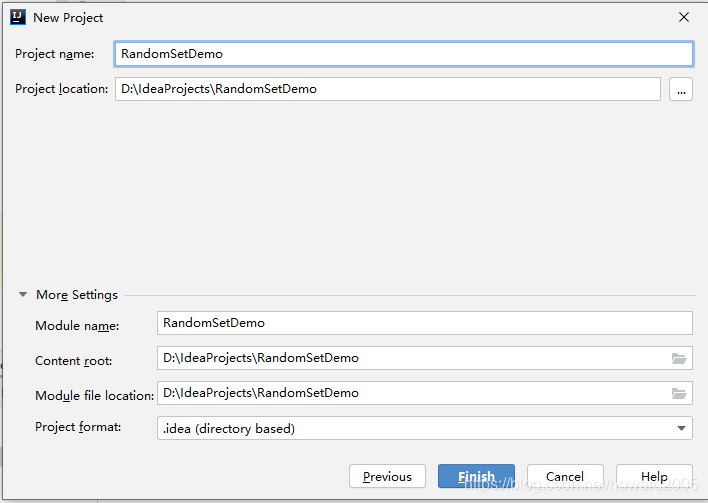Focus the Project name input field
Image resolution: width=708 pixels, height=503 pixels.
[404, 54]
